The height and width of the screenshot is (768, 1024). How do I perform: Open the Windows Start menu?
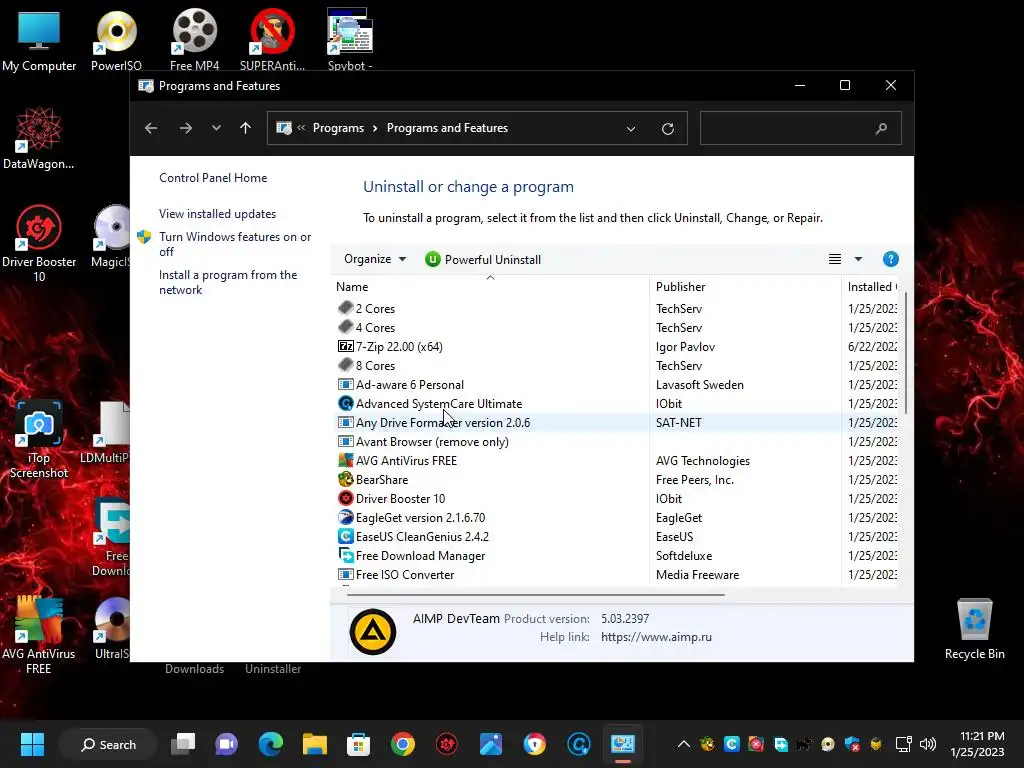coord(32,744)
